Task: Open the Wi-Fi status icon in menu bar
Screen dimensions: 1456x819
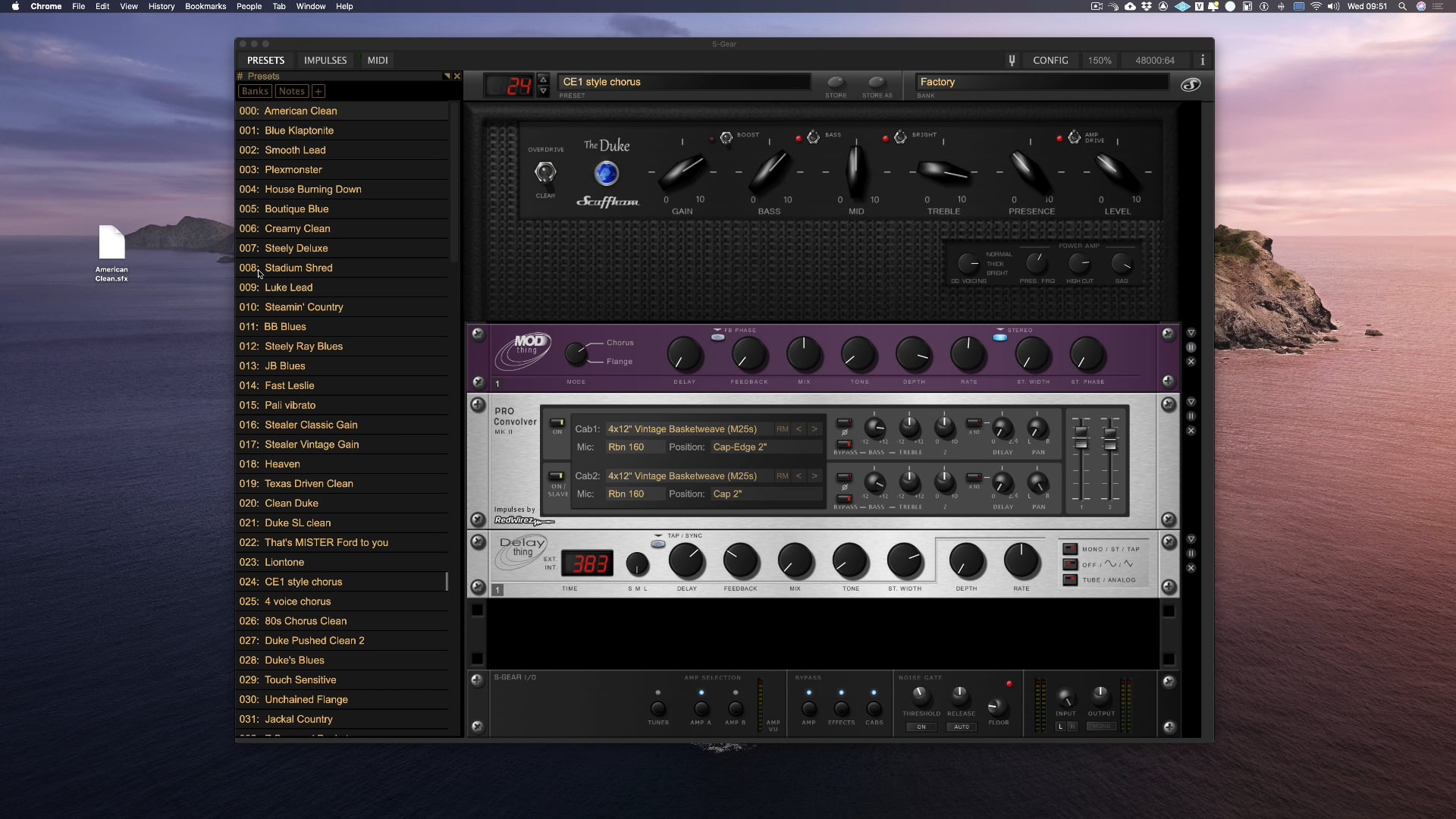Action: pyautogui.click(x=1316, y=6)
